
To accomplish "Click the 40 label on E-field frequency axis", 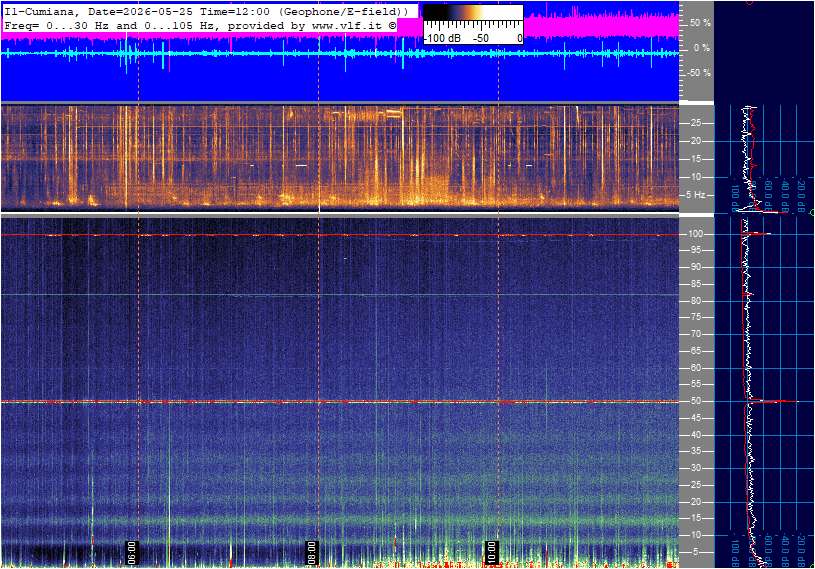I will (x=695, y=435).
